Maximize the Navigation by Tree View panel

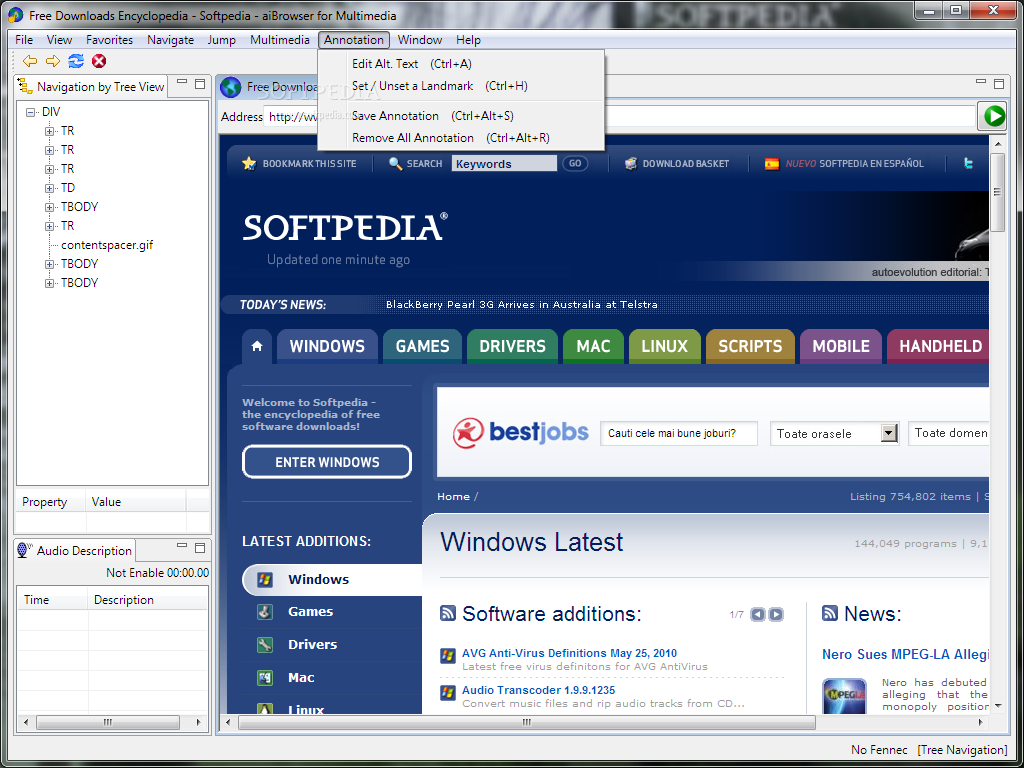(200, 84)
